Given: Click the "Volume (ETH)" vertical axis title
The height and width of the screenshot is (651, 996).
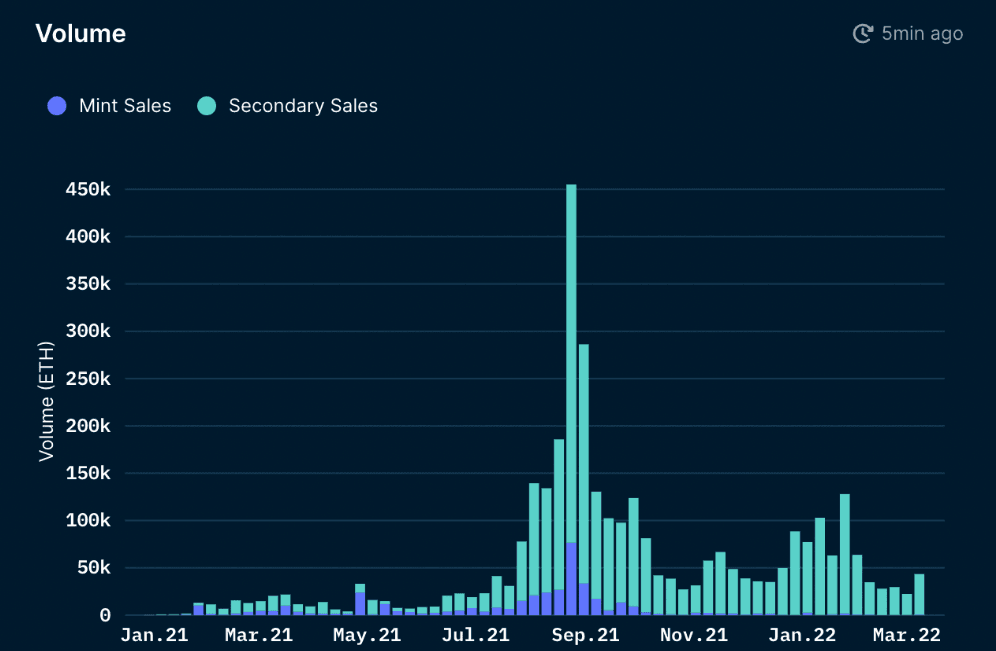Looking at the screenshot, I should coord(46,402).
